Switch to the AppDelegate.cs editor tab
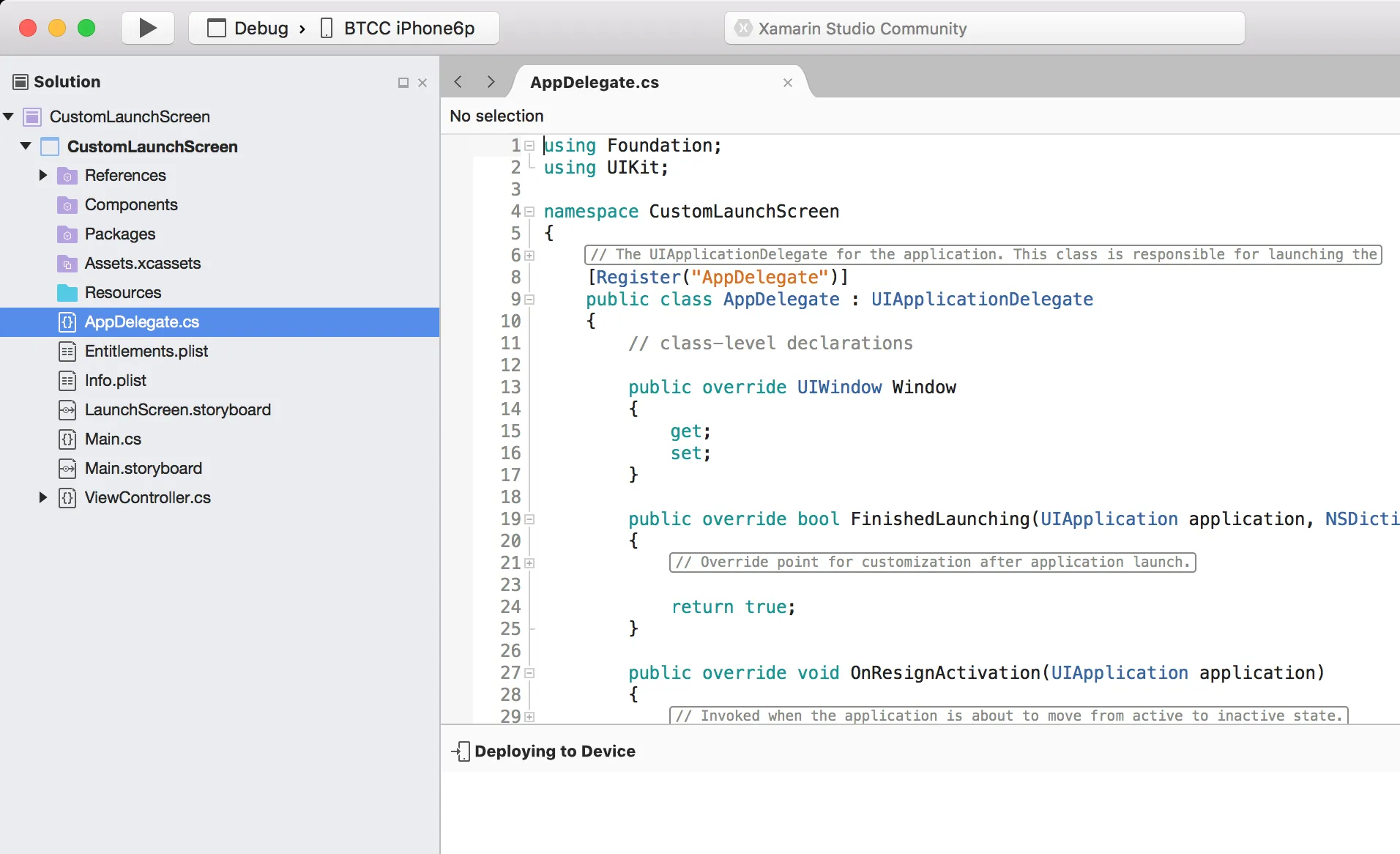 point(595,82)
